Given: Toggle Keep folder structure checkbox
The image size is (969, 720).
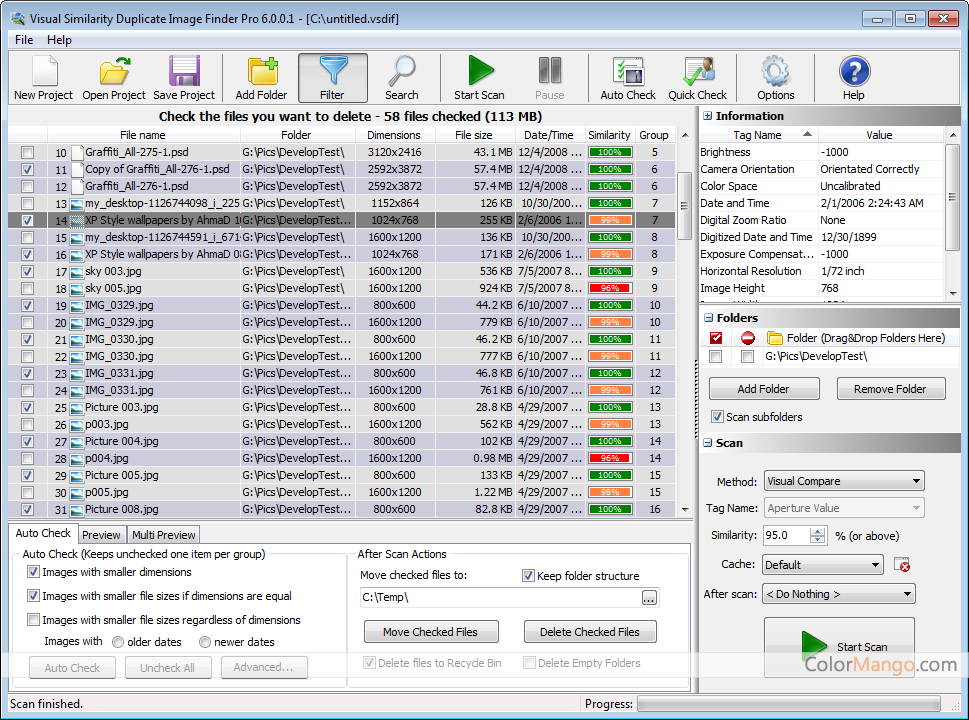Looking at the screenshot, I should [x=528, y=576].
